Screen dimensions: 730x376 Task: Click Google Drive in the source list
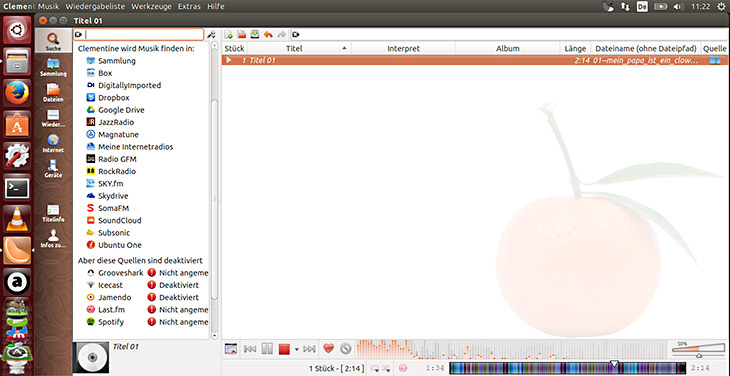[x=115, y=110]
